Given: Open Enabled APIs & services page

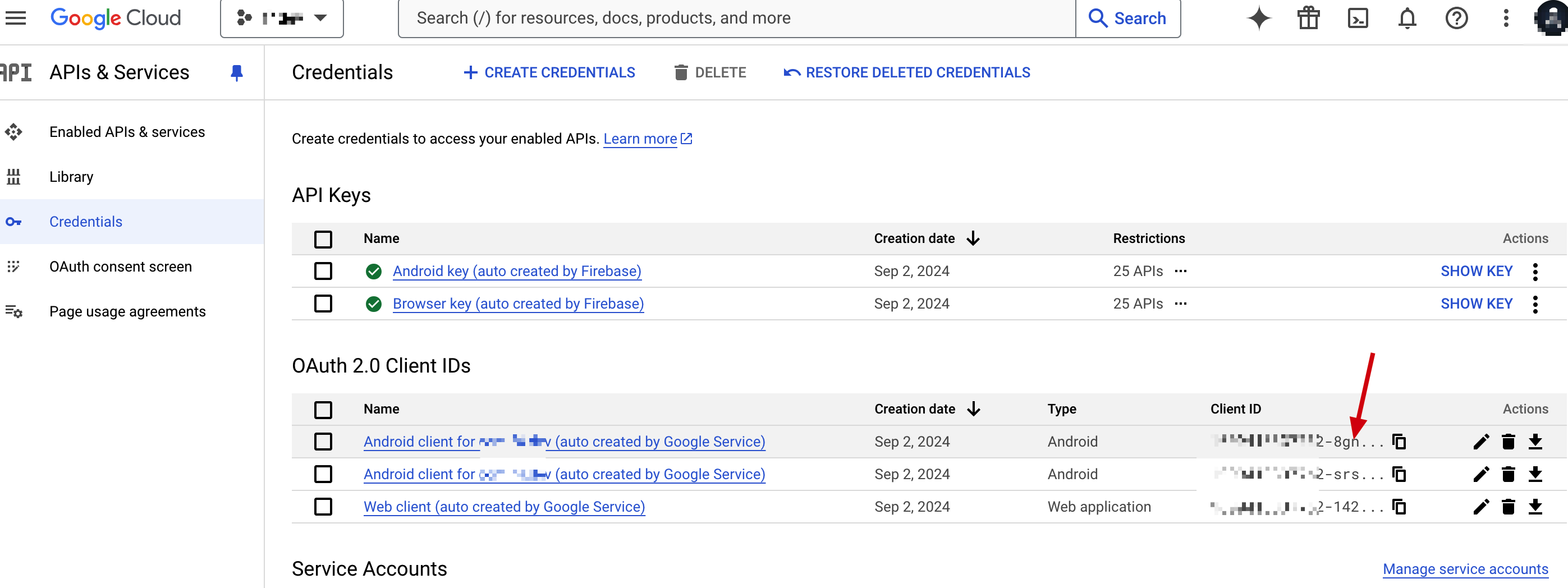Looking at the screenshot, I should click(x=127, y=132).
